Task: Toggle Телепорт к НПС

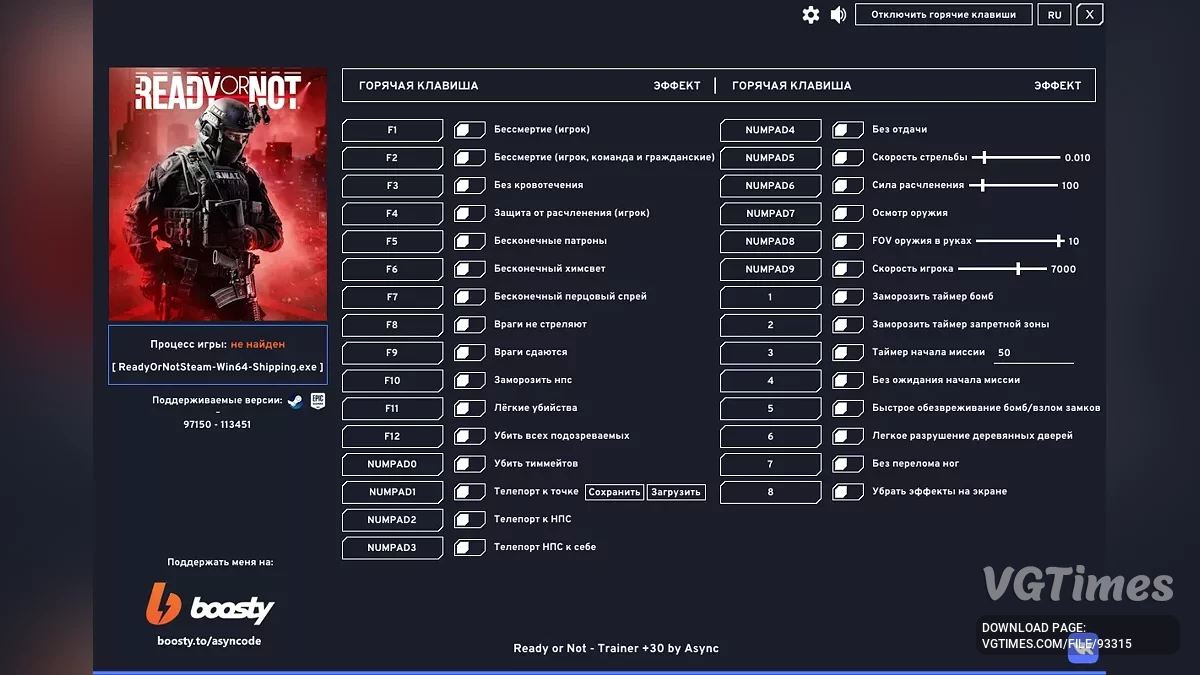Action: pos(469,520)
